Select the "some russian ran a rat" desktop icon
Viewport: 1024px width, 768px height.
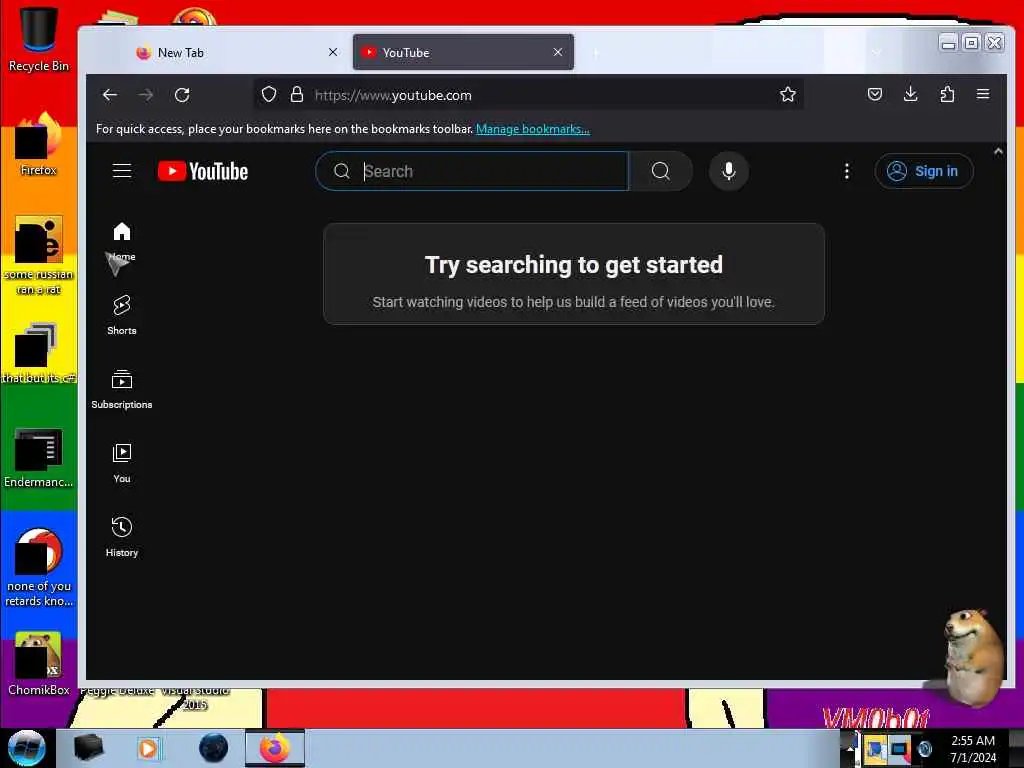click(39, 255)
